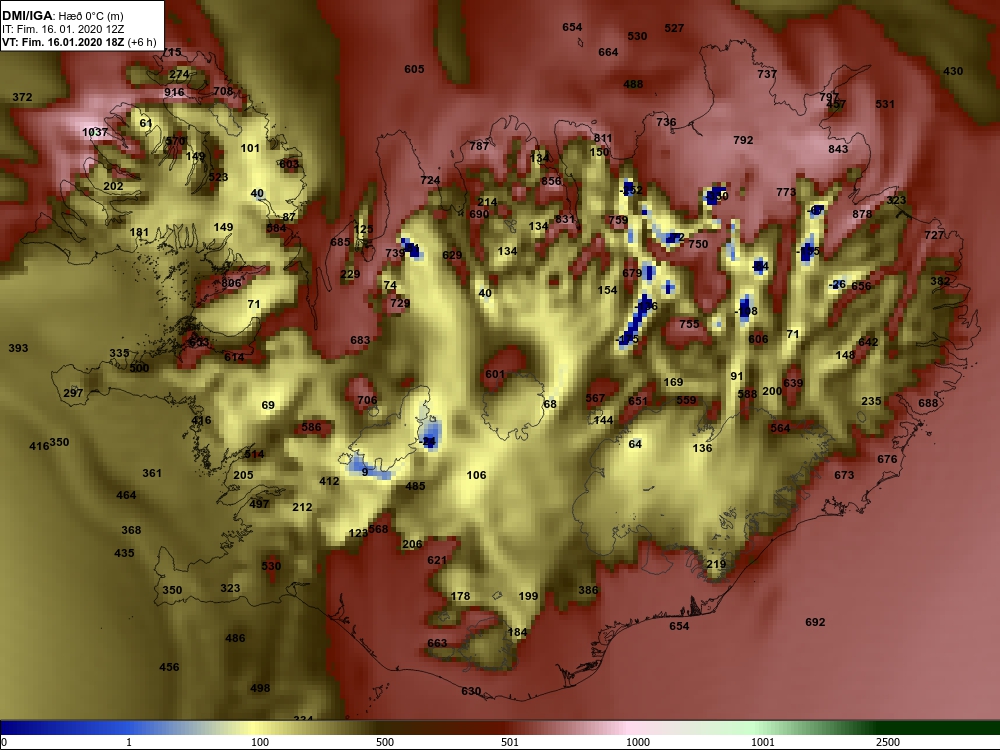Click the map value 708
This screenshot has width=1000, height=750.
coord(223,91)
